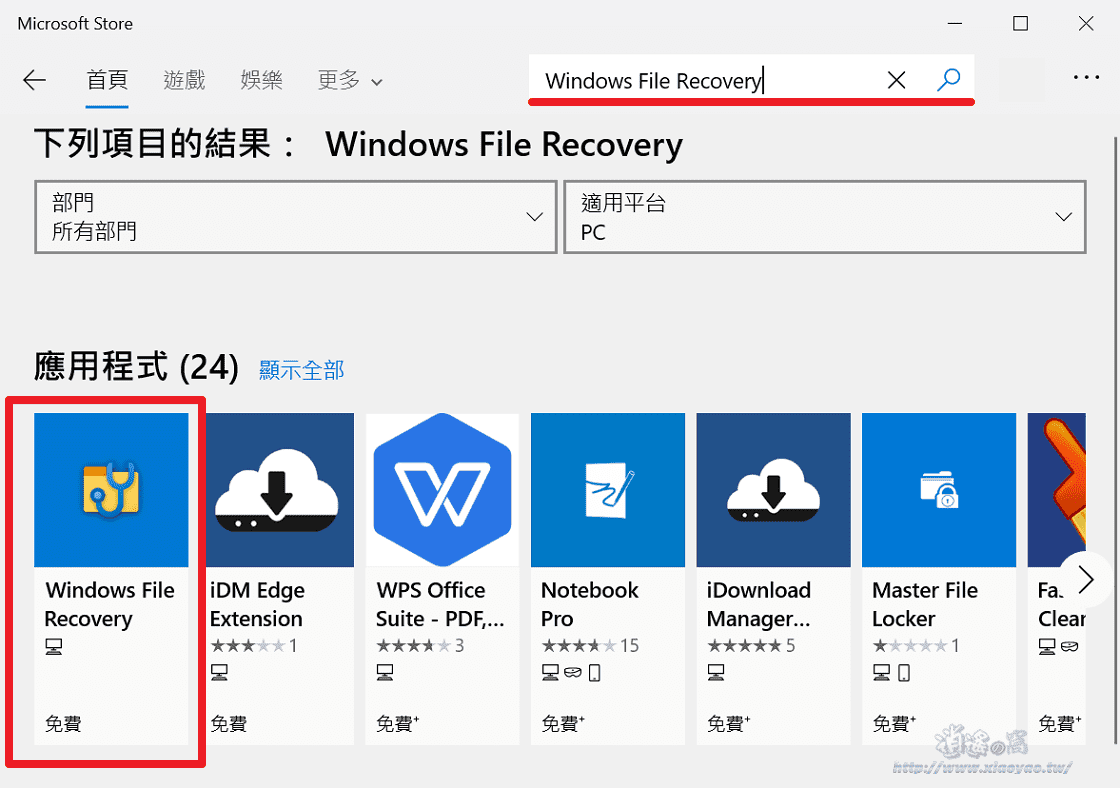
Task: Open the 部門 filter dropdown
Action: tap(296, 216)
